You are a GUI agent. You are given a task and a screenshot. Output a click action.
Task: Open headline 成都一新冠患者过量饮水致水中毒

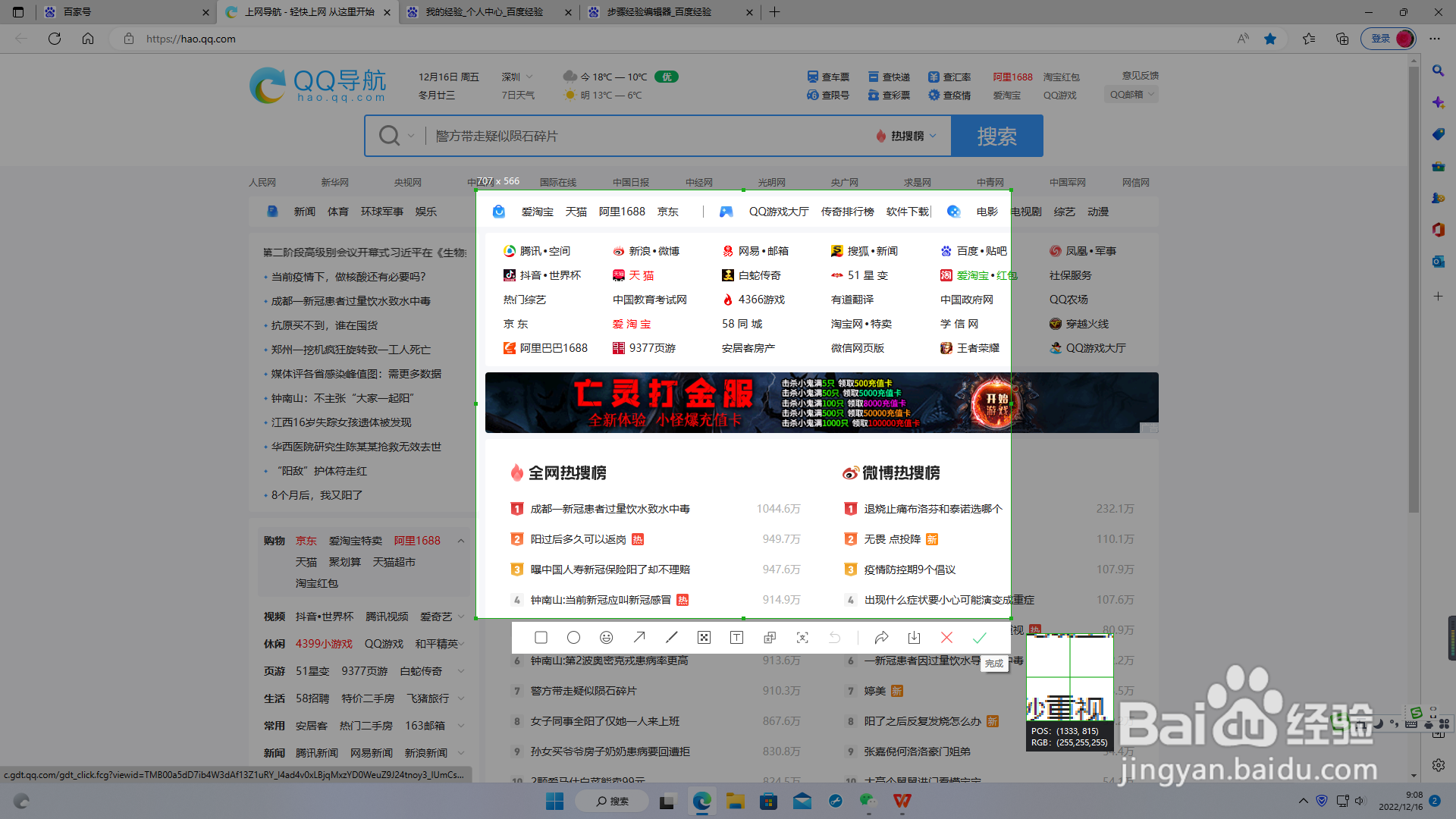pyautogui.click(x=351, y=301)
